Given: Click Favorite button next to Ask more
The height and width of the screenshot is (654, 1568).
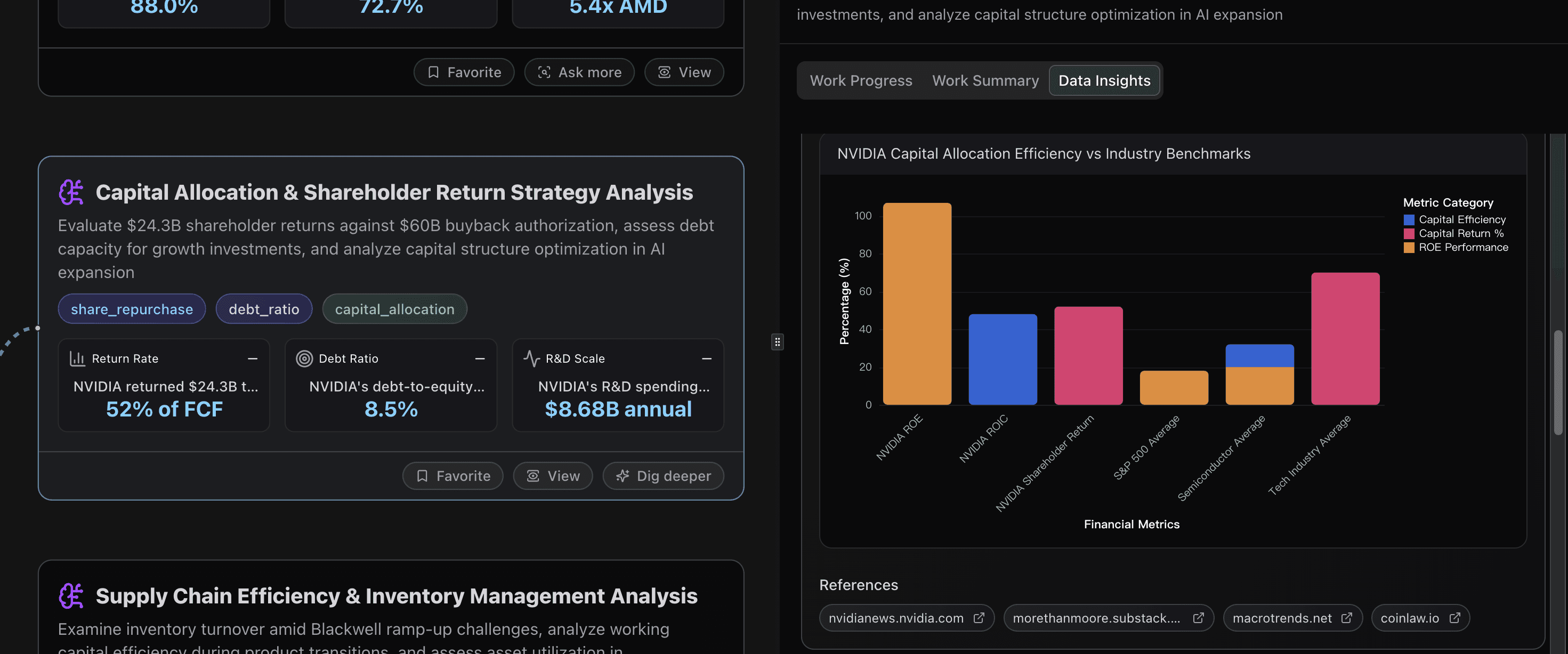Looking at the screenshot, I should pyautogui.click(x=464, y=72).
